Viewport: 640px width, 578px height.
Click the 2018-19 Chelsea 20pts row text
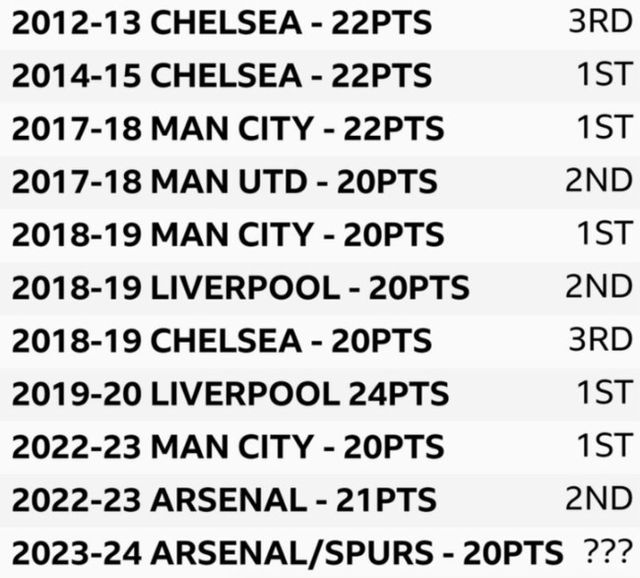[x=222, y=340]
